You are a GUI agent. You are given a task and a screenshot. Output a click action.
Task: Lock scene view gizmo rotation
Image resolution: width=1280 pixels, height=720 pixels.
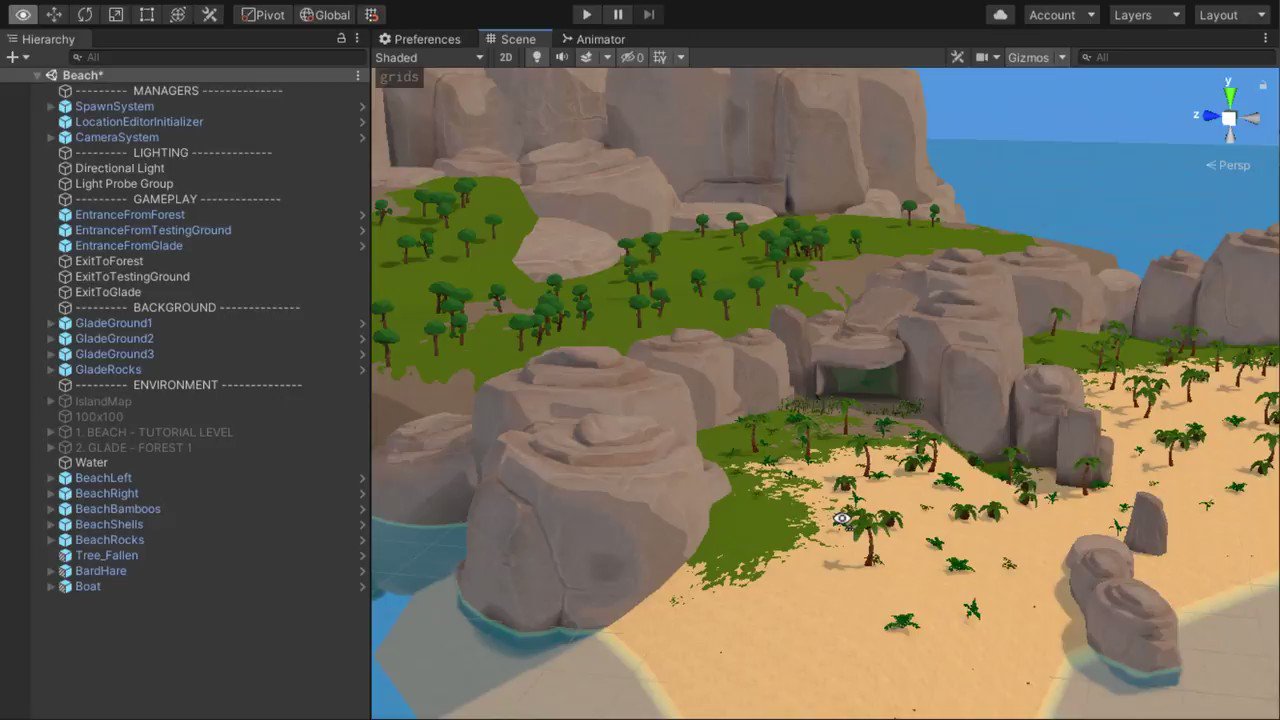tap(1264, 85)
